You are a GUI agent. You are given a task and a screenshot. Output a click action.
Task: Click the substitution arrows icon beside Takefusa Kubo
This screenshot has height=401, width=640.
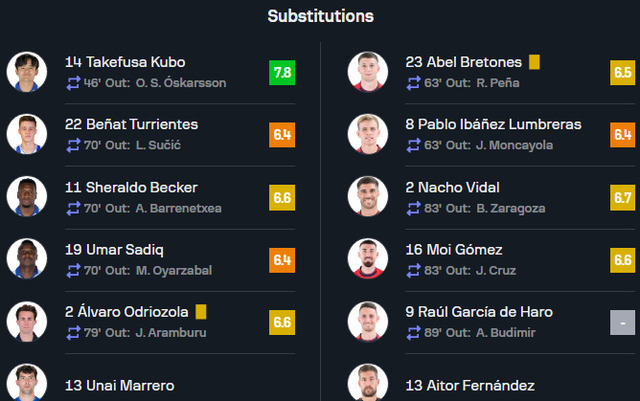[x=73, y=83]
